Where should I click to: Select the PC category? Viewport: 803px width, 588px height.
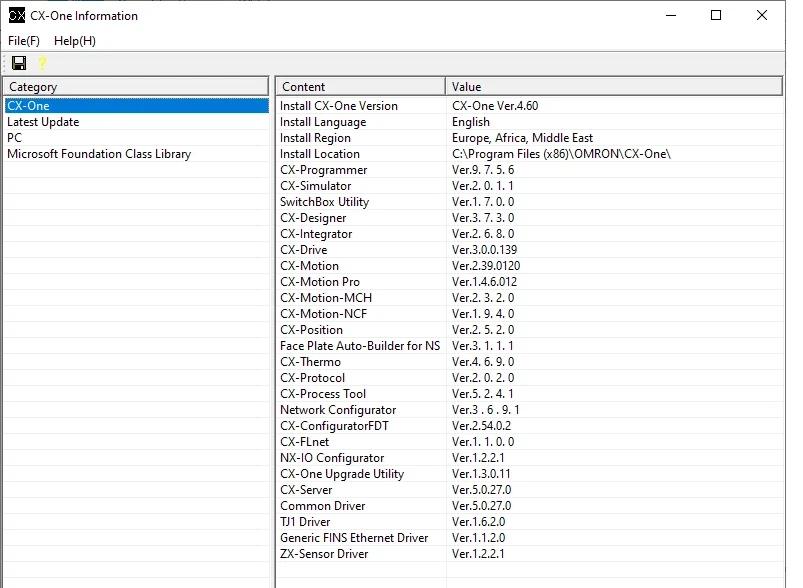15,138
